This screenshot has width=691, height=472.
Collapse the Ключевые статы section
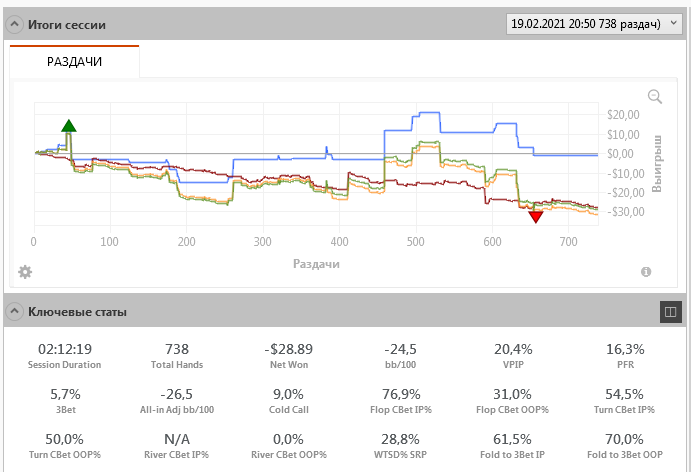click(14, 312)
